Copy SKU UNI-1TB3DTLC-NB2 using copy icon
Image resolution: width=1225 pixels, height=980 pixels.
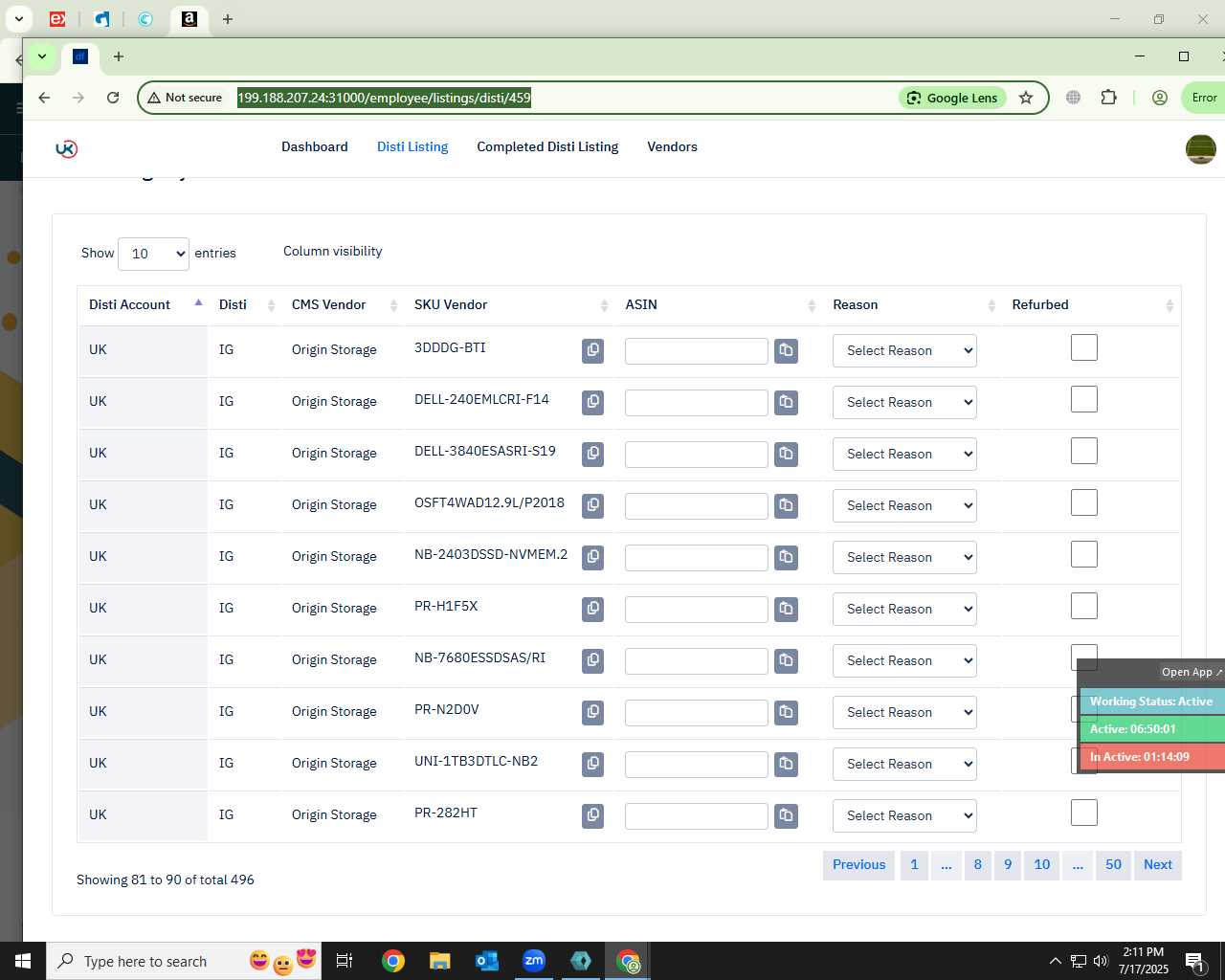593,764
